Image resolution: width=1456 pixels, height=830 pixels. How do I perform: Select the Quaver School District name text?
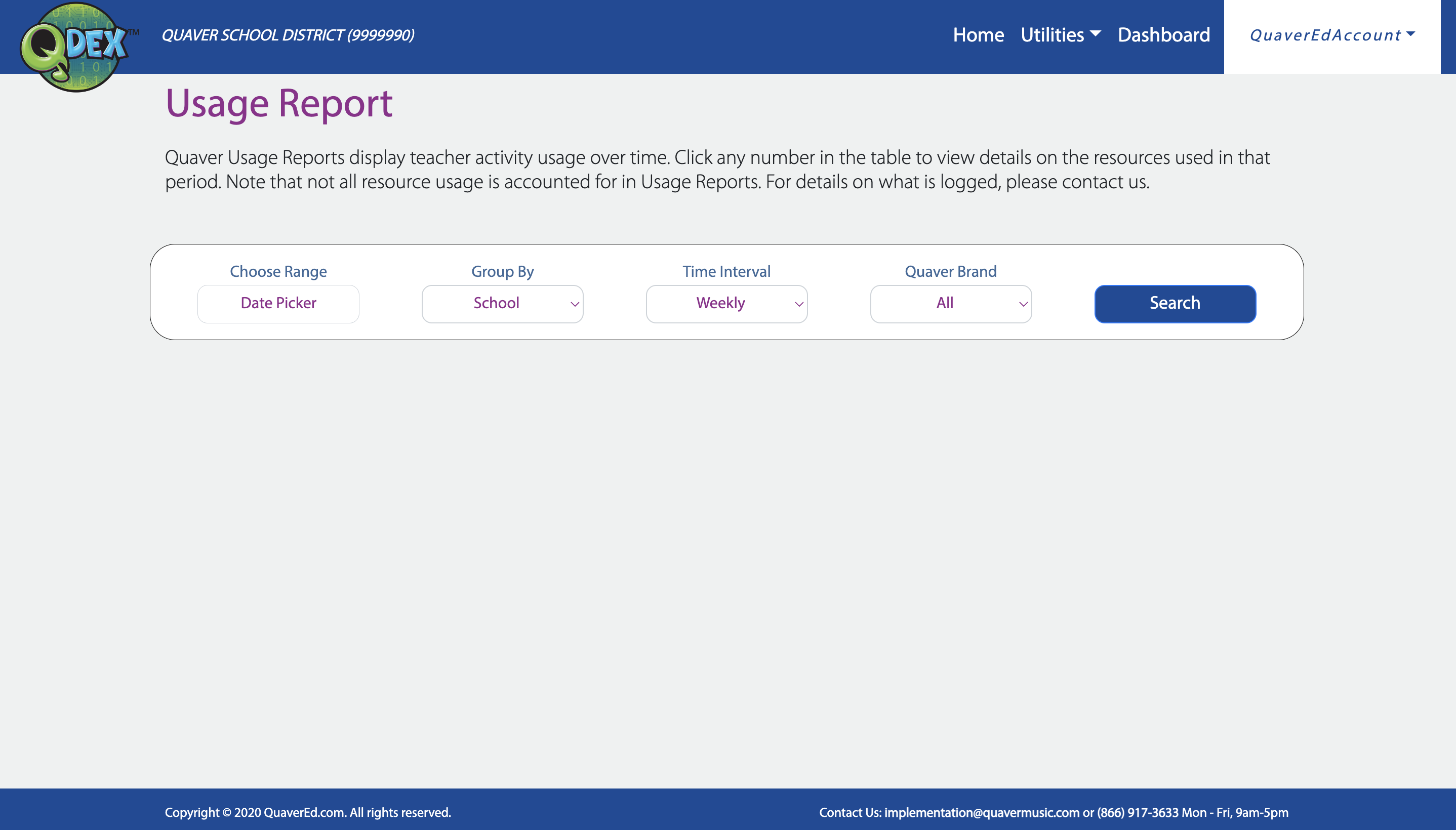[x=288, y=35]
